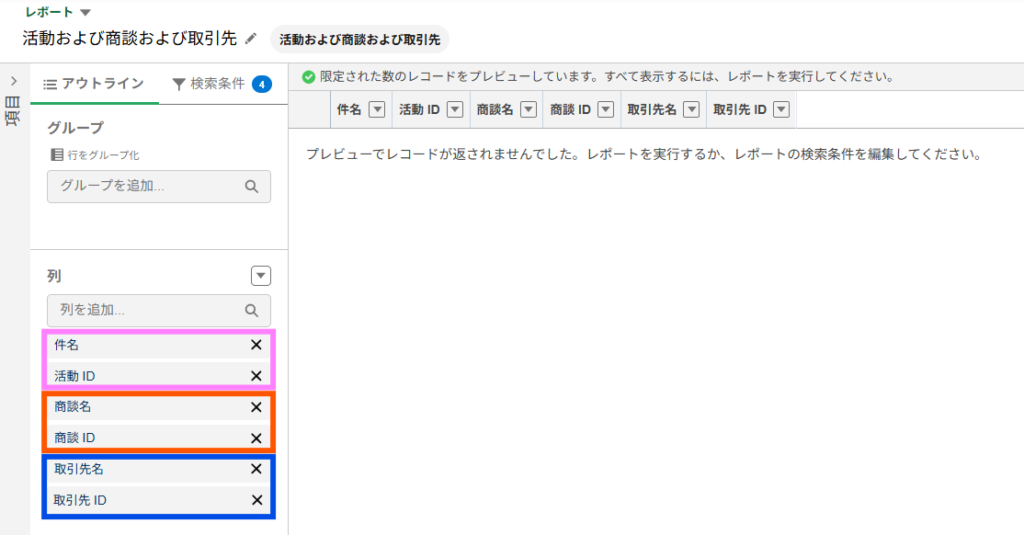Open the 件名 column header dropdown
Screen dimensions: 1024x535
pyautogui.click(x=377, y=110)
